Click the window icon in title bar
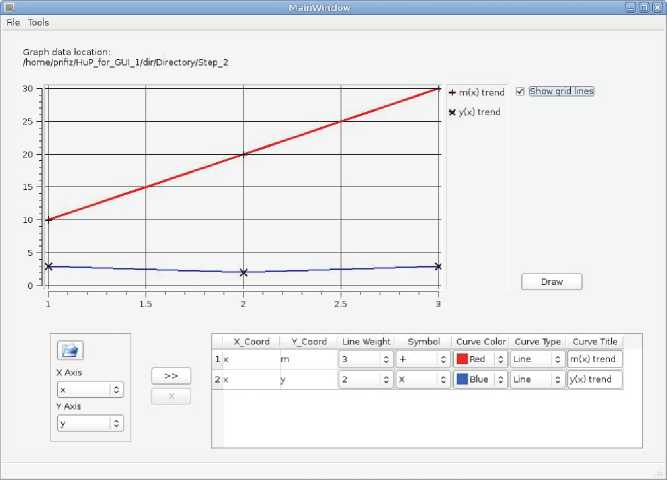 point(9,7)
